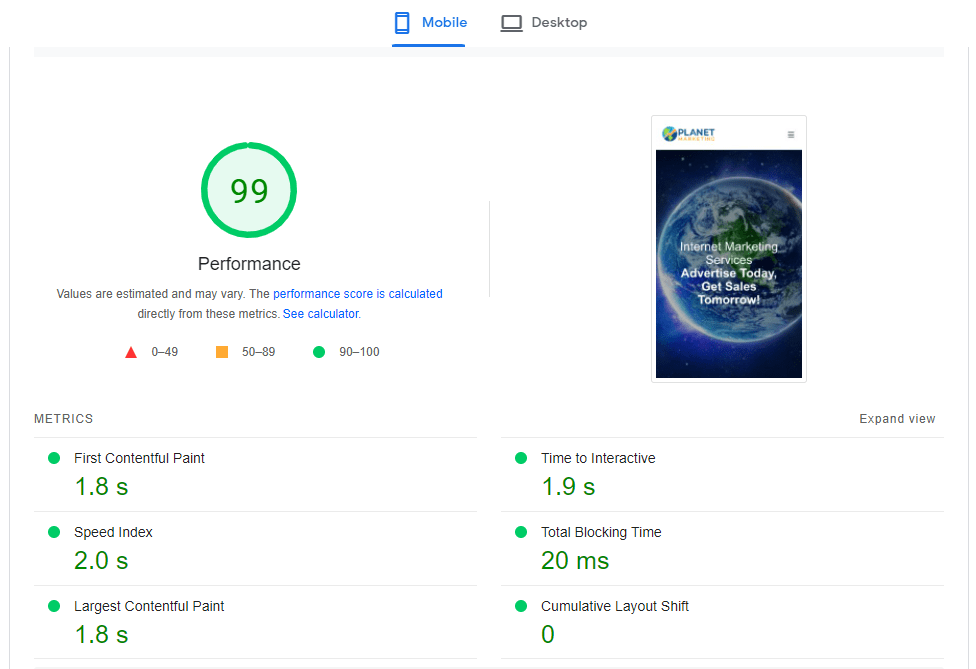Click the '90–100' legend range text
The width and height of the screenshot is (976, 669).
point(359,352)
